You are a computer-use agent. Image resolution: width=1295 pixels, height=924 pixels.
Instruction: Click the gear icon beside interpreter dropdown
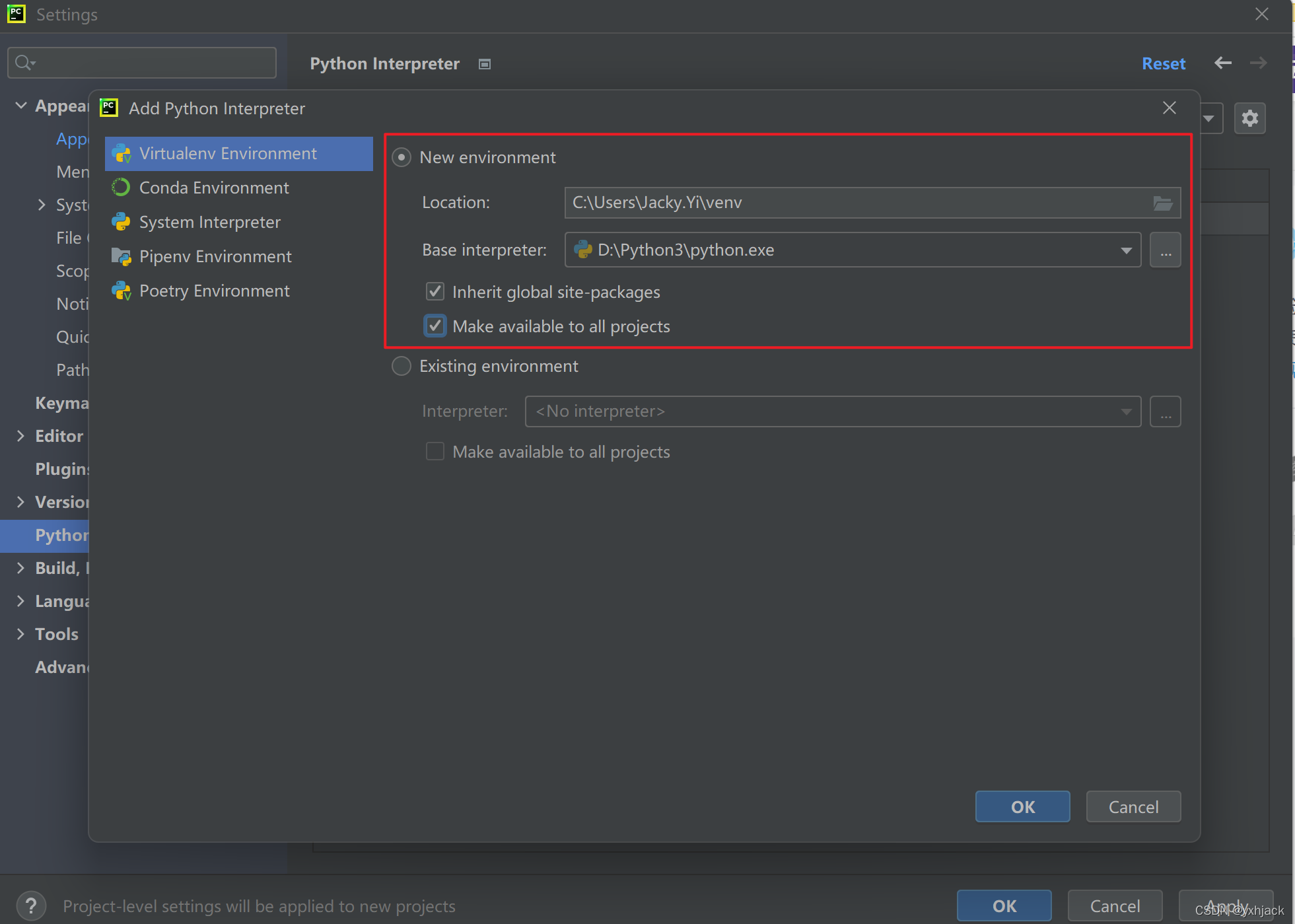coord(1249,119)
